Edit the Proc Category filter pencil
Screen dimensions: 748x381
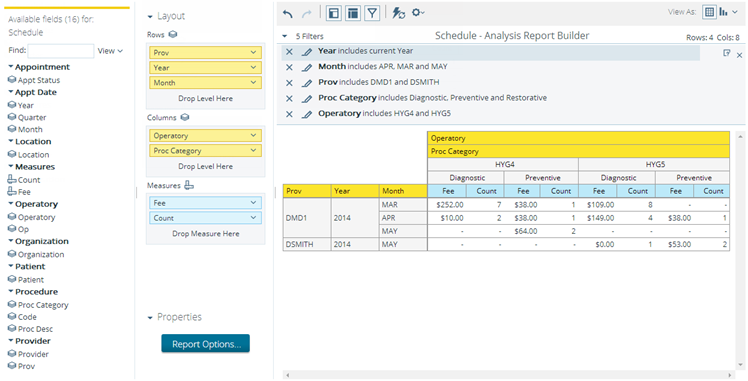pyautogui.click(x=307, y=99)
